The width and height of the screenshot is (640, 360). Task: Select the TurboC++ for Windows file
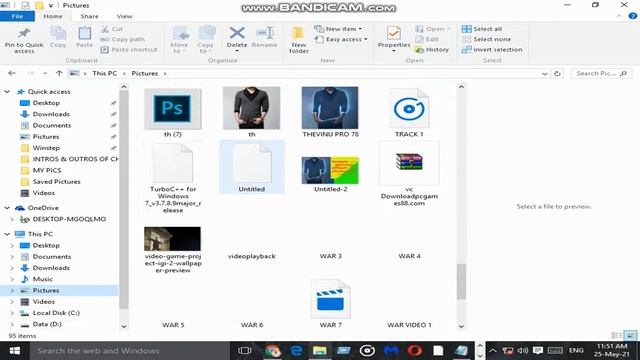coord(173,178)
